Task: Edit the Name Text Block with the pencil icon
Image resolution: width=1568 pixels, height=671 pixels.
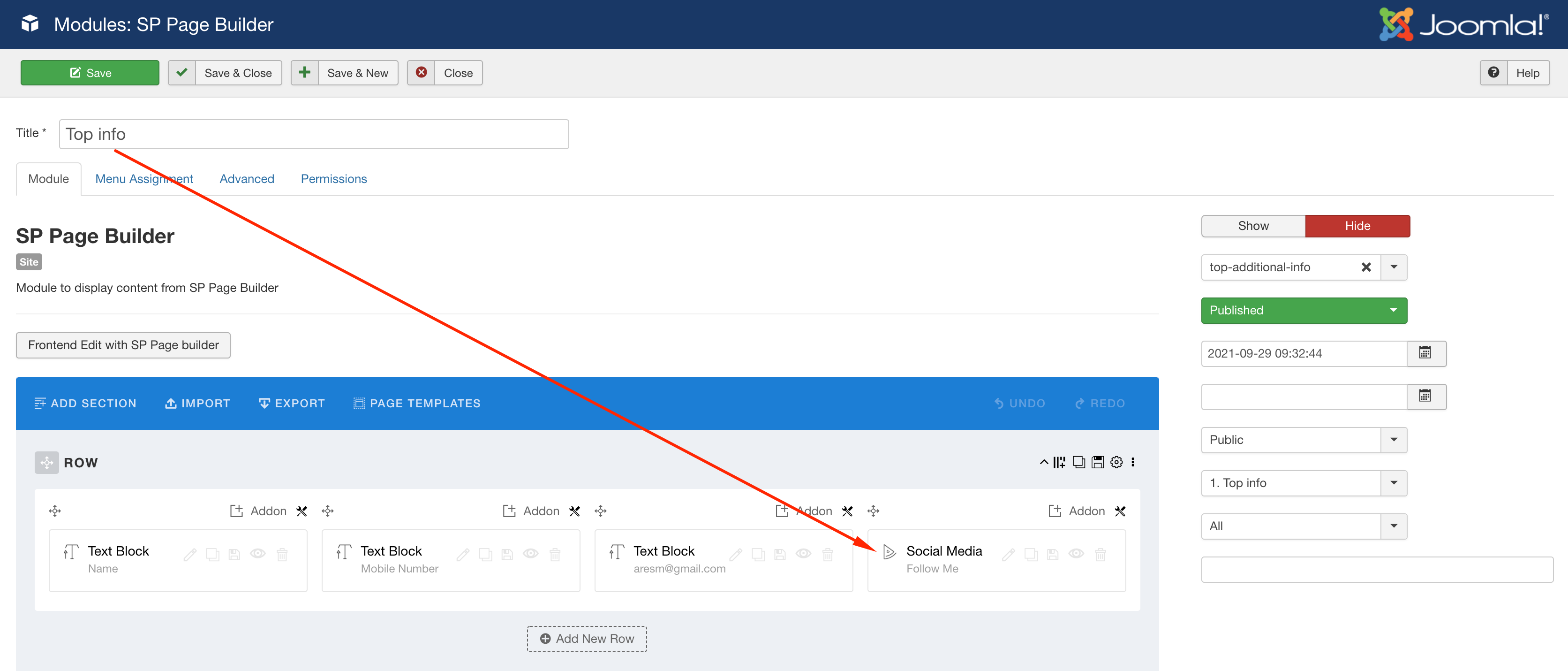Action: pos(190,554)
